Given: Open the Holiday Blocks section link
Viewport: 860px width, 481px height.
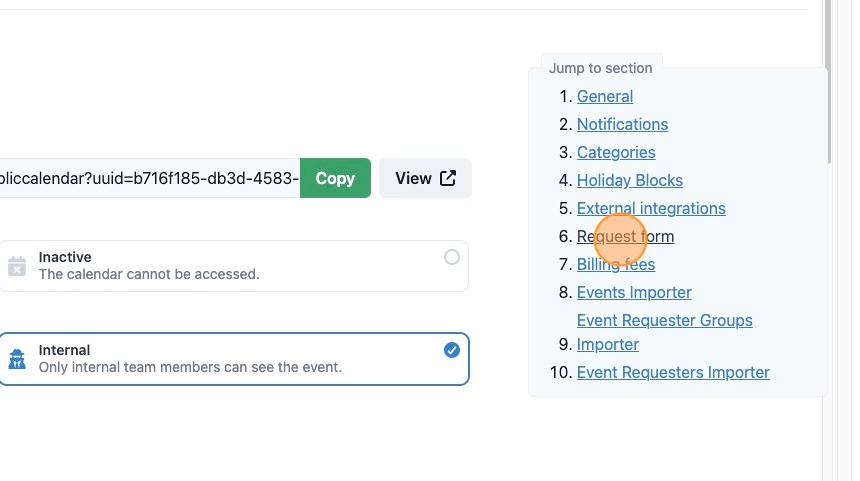Looking at the screenshot, I should coord(630,180).
